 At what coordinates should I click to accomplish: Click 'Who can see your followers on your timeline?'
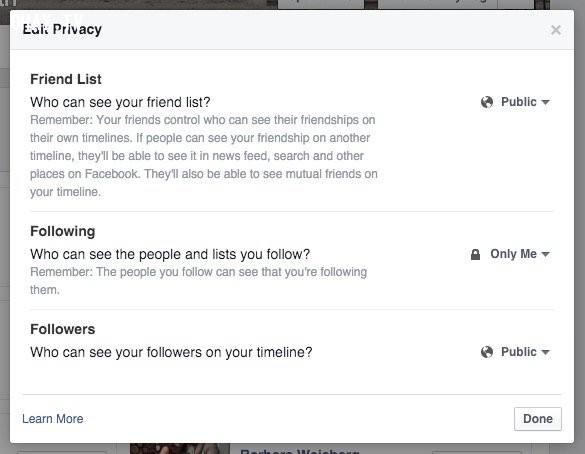pos(171,352)
